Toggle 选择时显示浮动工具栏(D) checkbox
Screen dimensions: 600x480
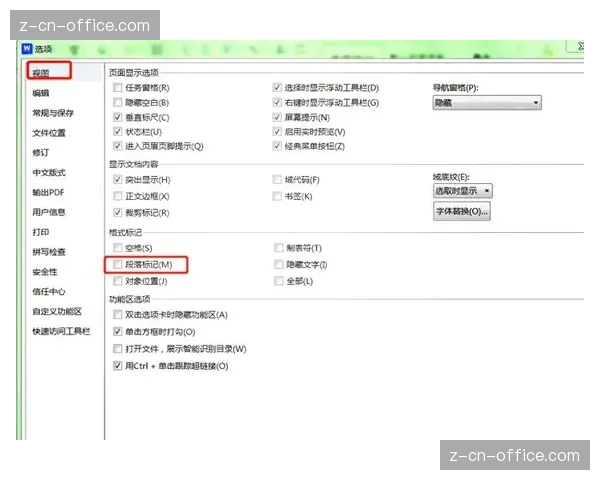(x=277, y=88)
